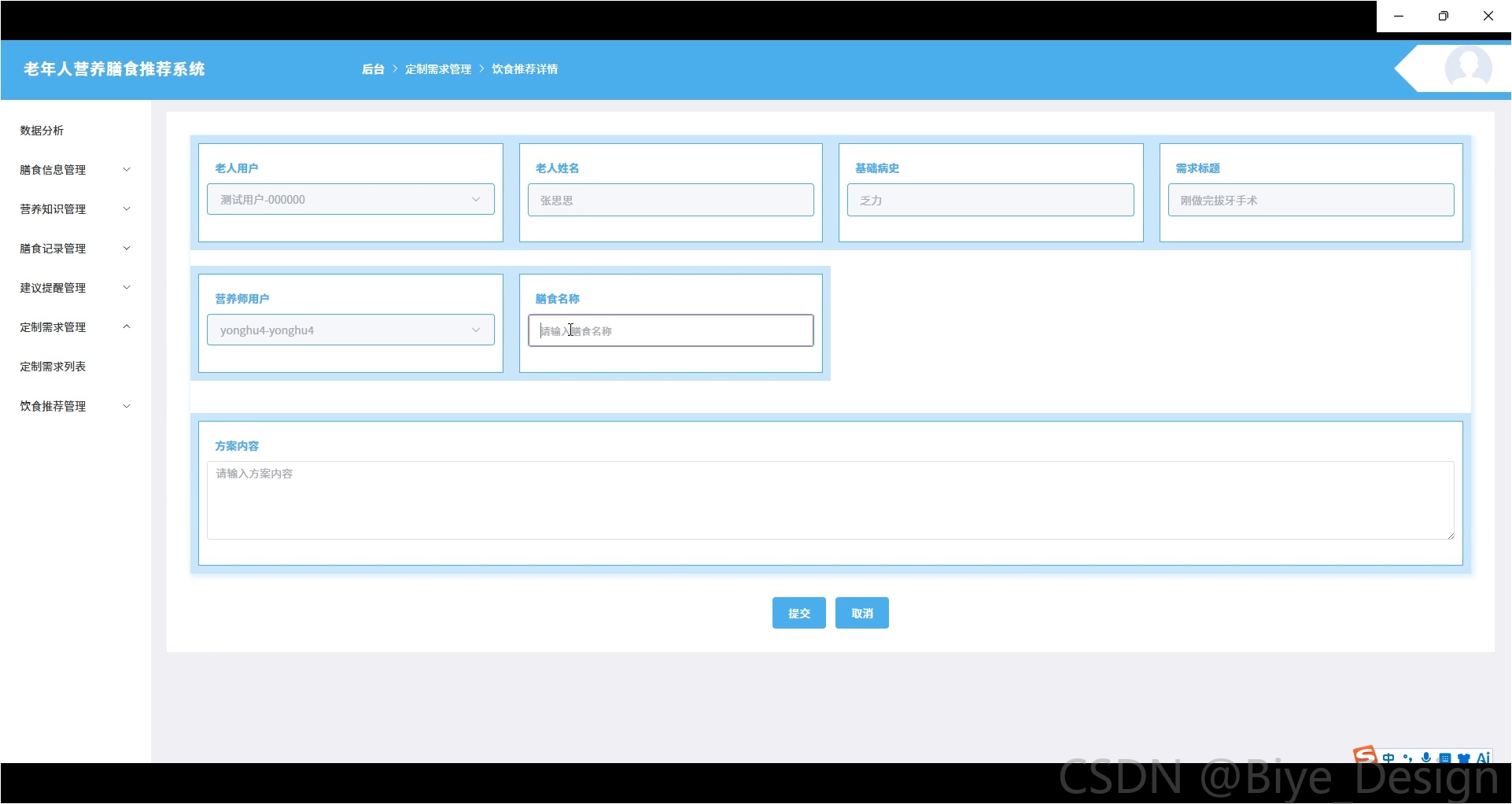Expand 膳食信息管理 menu

pos(76,170)
